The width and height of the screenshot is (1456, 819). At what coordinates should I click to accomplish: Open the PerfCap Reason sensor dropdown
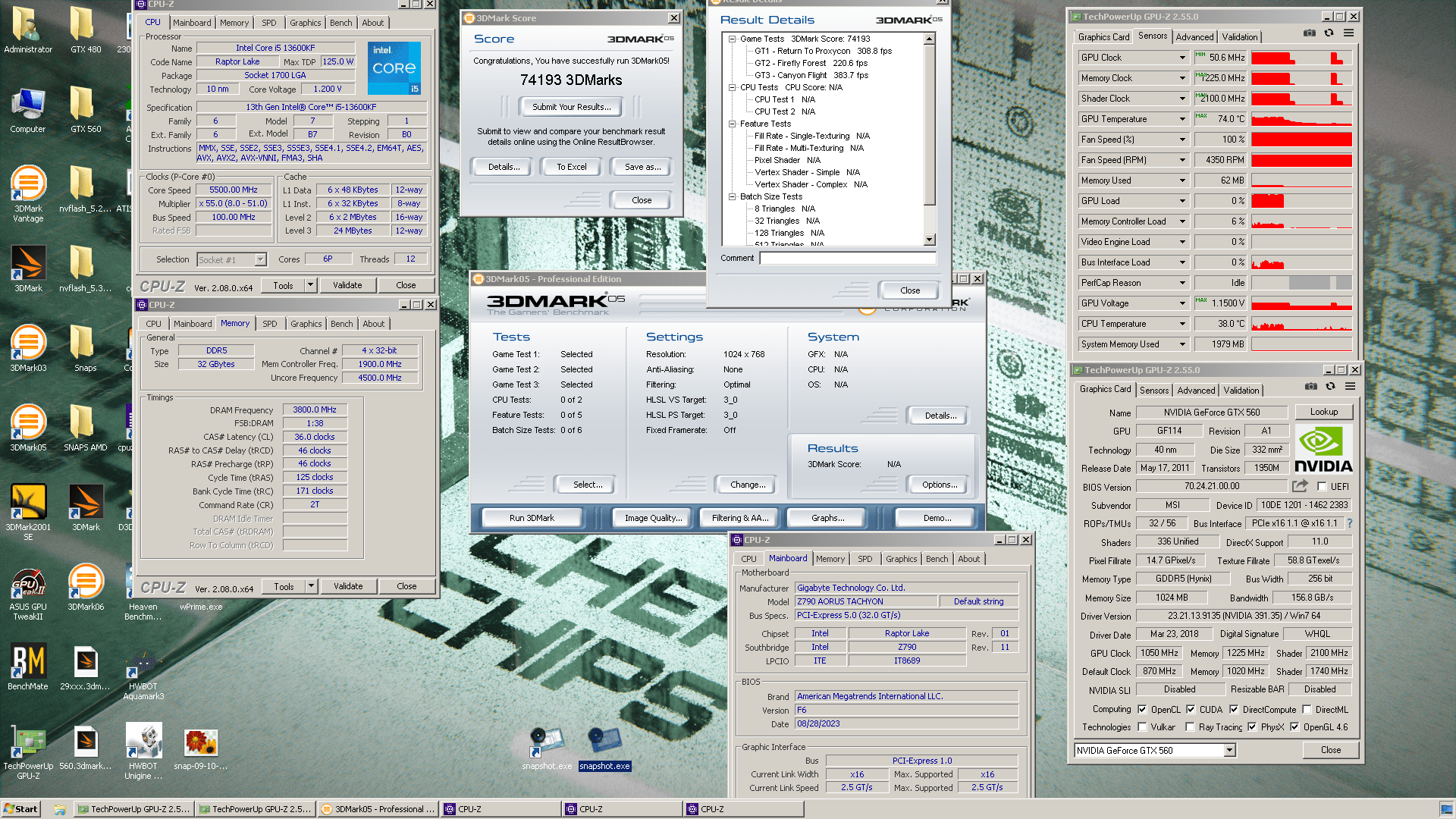click(x=1181, y=283)
